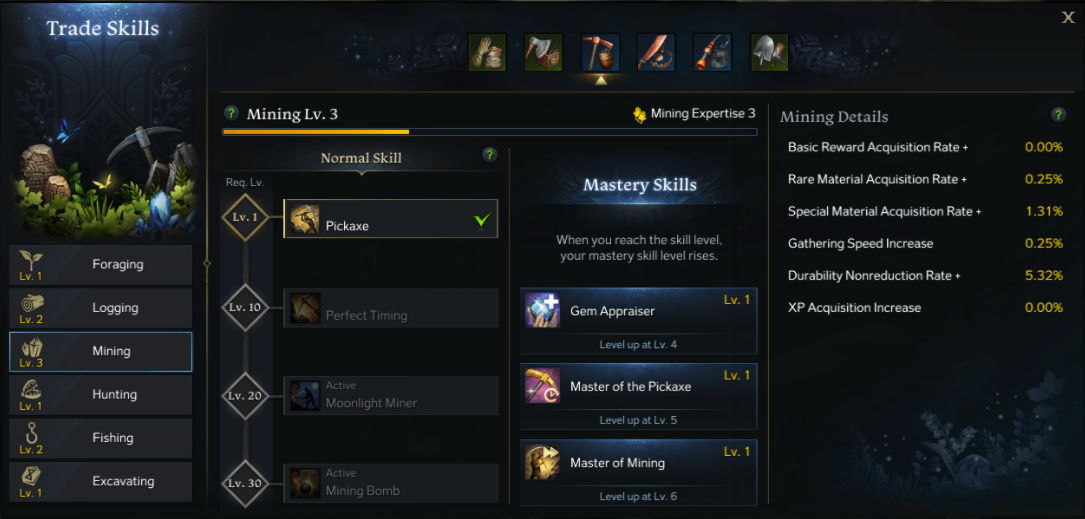This screenshot has height=519, width=1085.
Task: Select the Hunting machete icon in top bar
Action: [656, 53]
